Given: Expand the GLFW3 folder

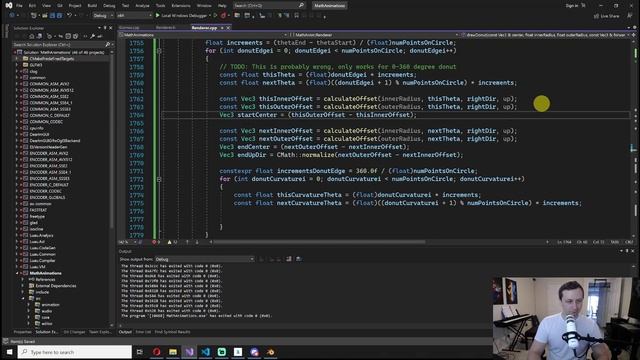Looking at the screenshot, I should [x=18, y=64].
